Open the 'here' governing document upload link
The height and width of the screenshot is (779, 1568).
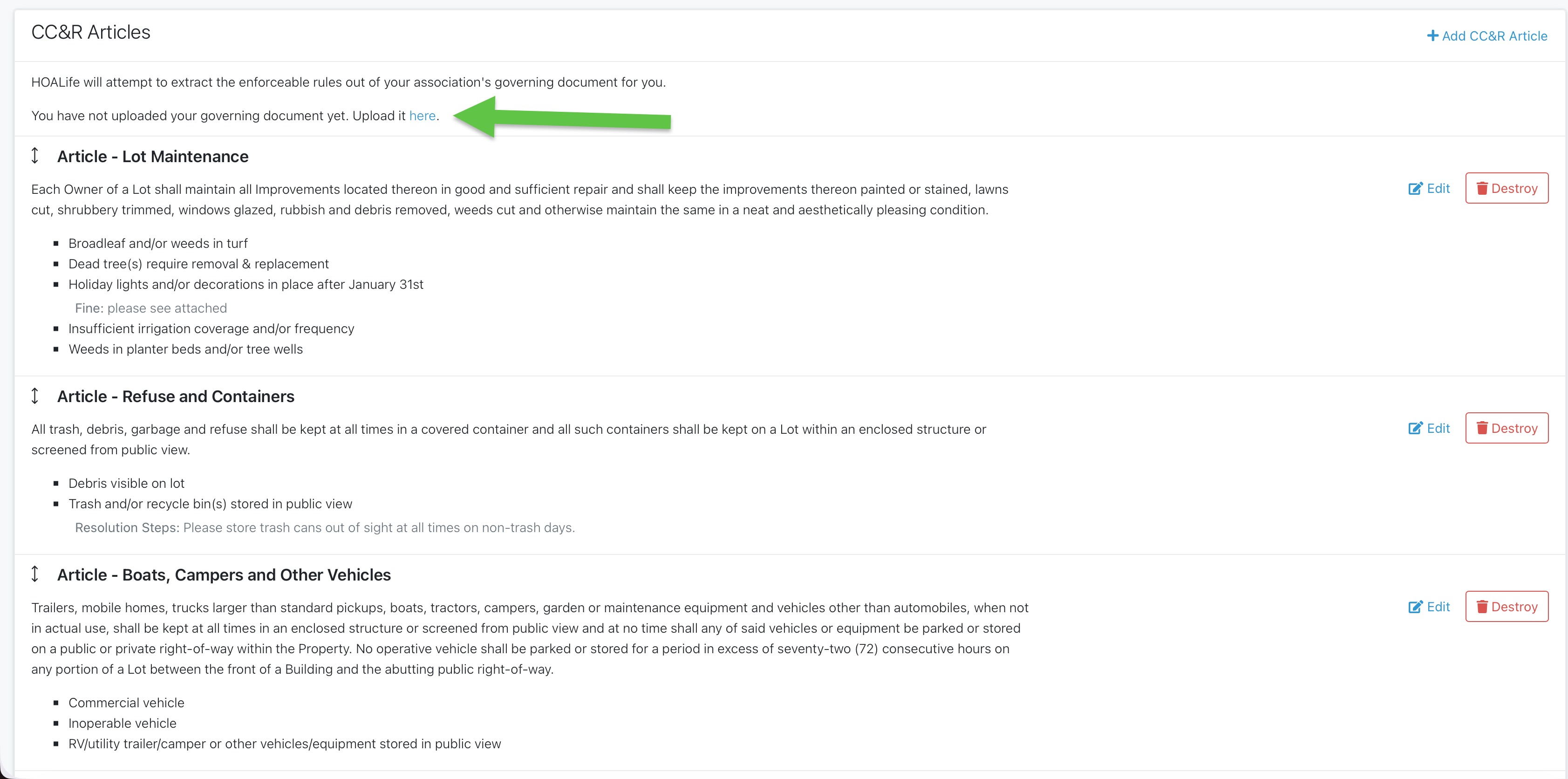(422, 116)
